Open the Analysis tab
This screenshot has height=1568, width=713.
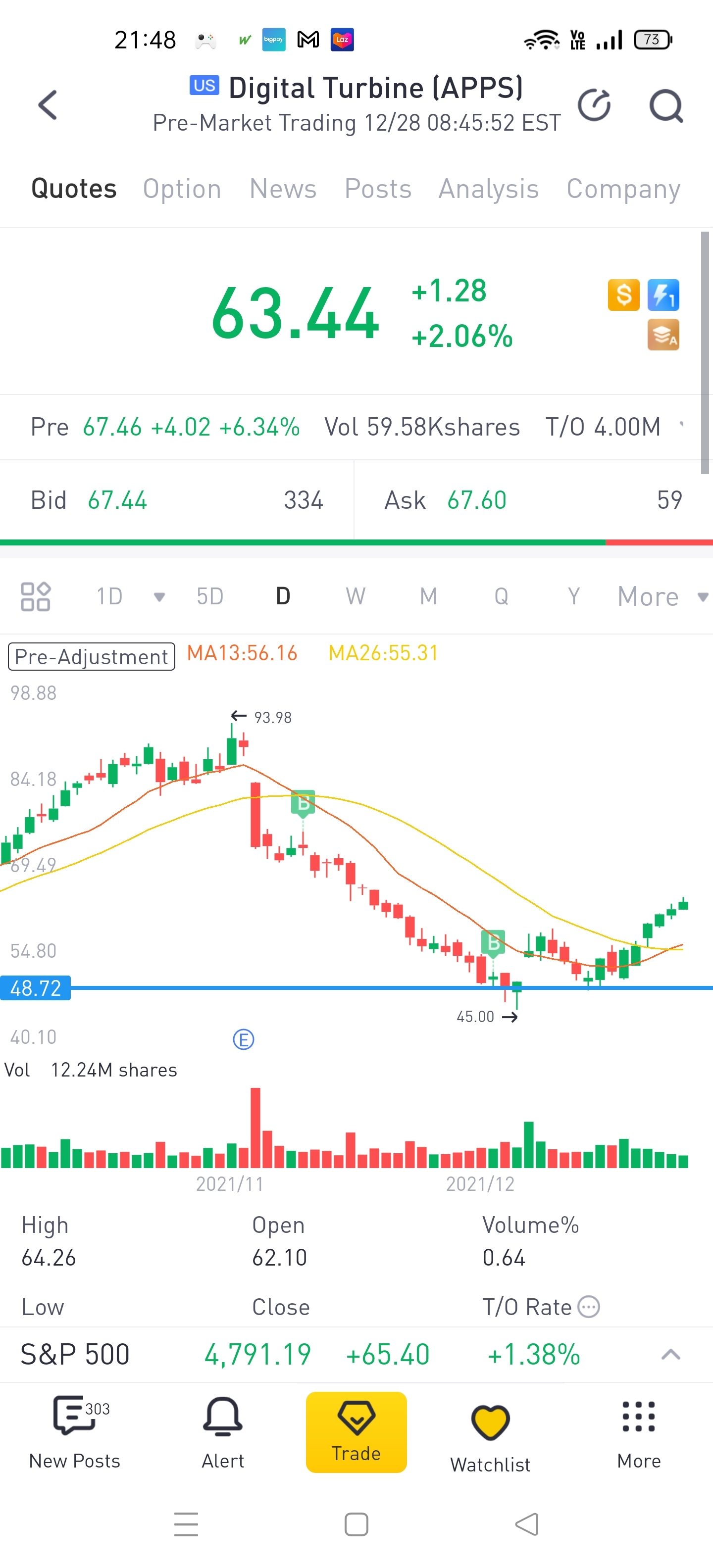tap(489, 189)
